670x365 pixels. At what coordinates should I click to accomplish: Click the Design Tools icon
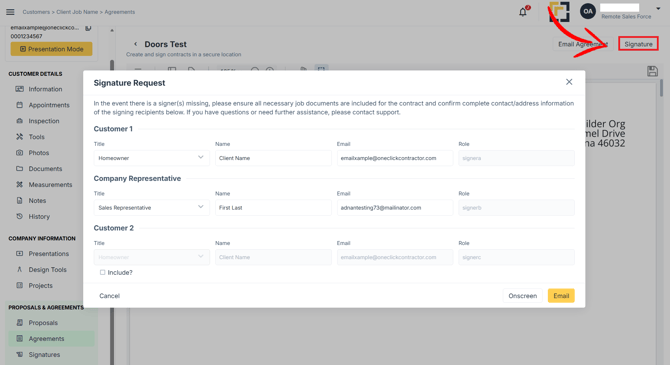click(20, 270)
